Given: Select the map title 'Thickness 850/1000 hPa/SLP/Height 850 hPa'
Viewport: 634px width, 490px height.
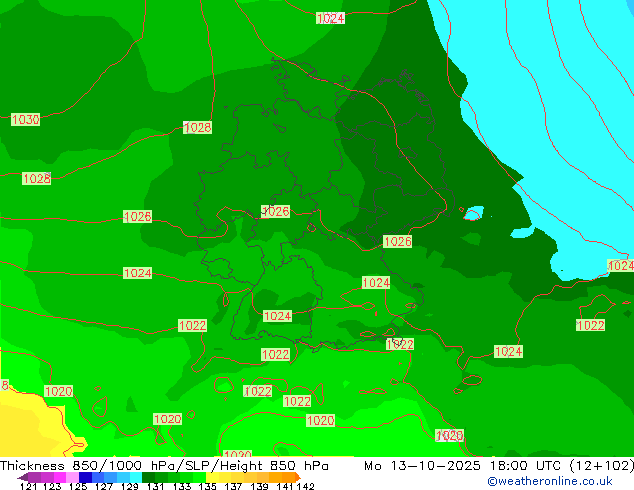Looking at the screenshot, I should tap(164, 466).
